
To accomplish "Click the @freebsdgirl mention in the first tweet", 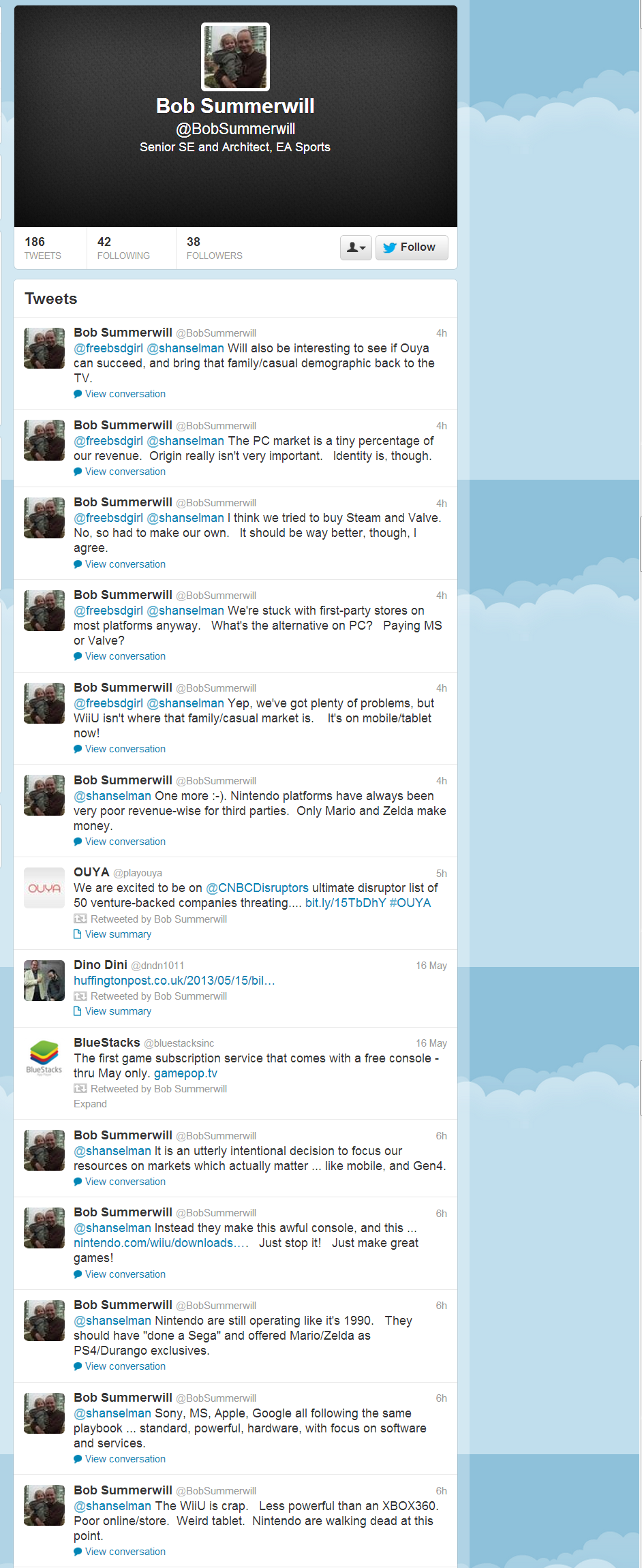I will (x=108, y=348).
